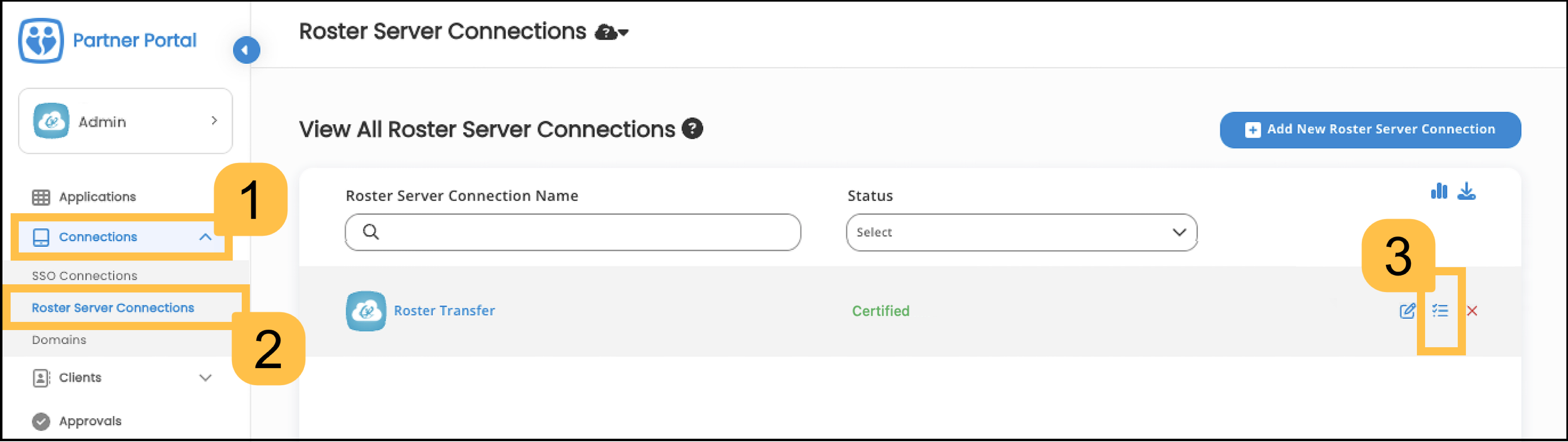1568x442 pixels.
Task: Click Add New Roster Server Connection
Action: [x=1370, y=129]
